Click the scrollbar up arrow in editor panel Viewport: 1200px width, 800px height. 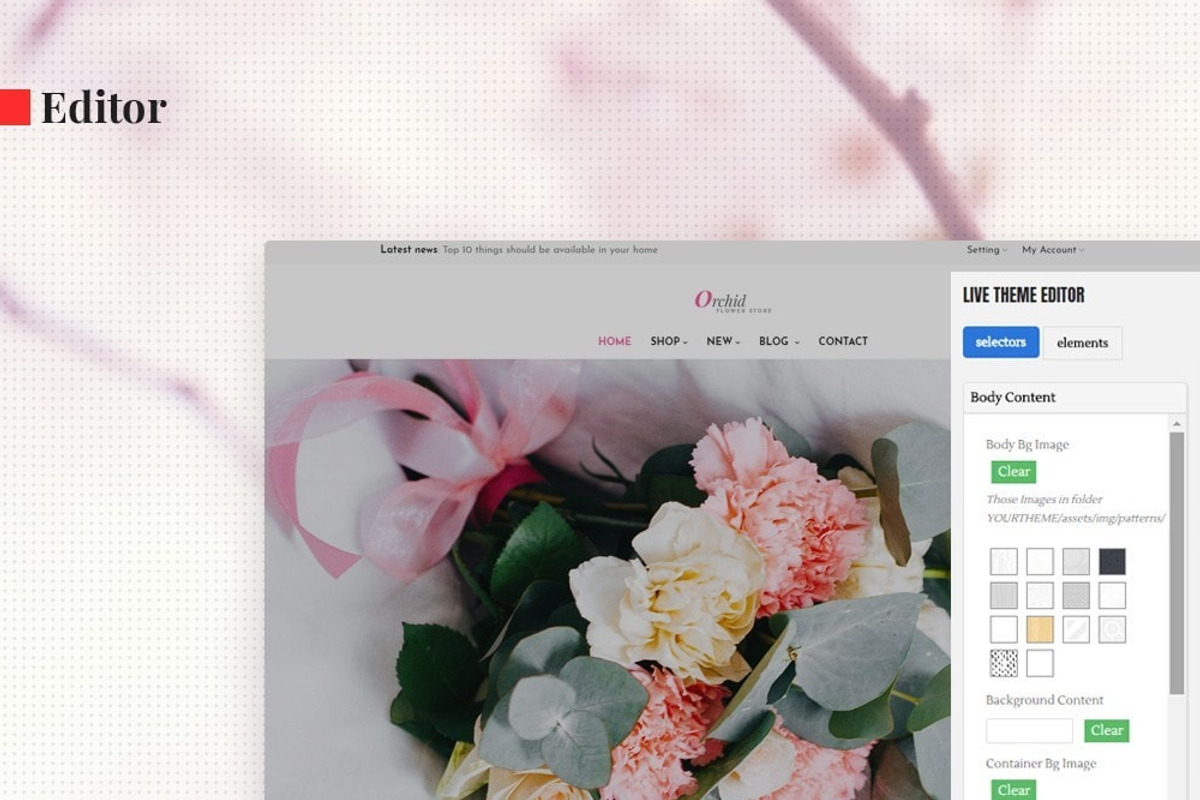pos(1177,424)
